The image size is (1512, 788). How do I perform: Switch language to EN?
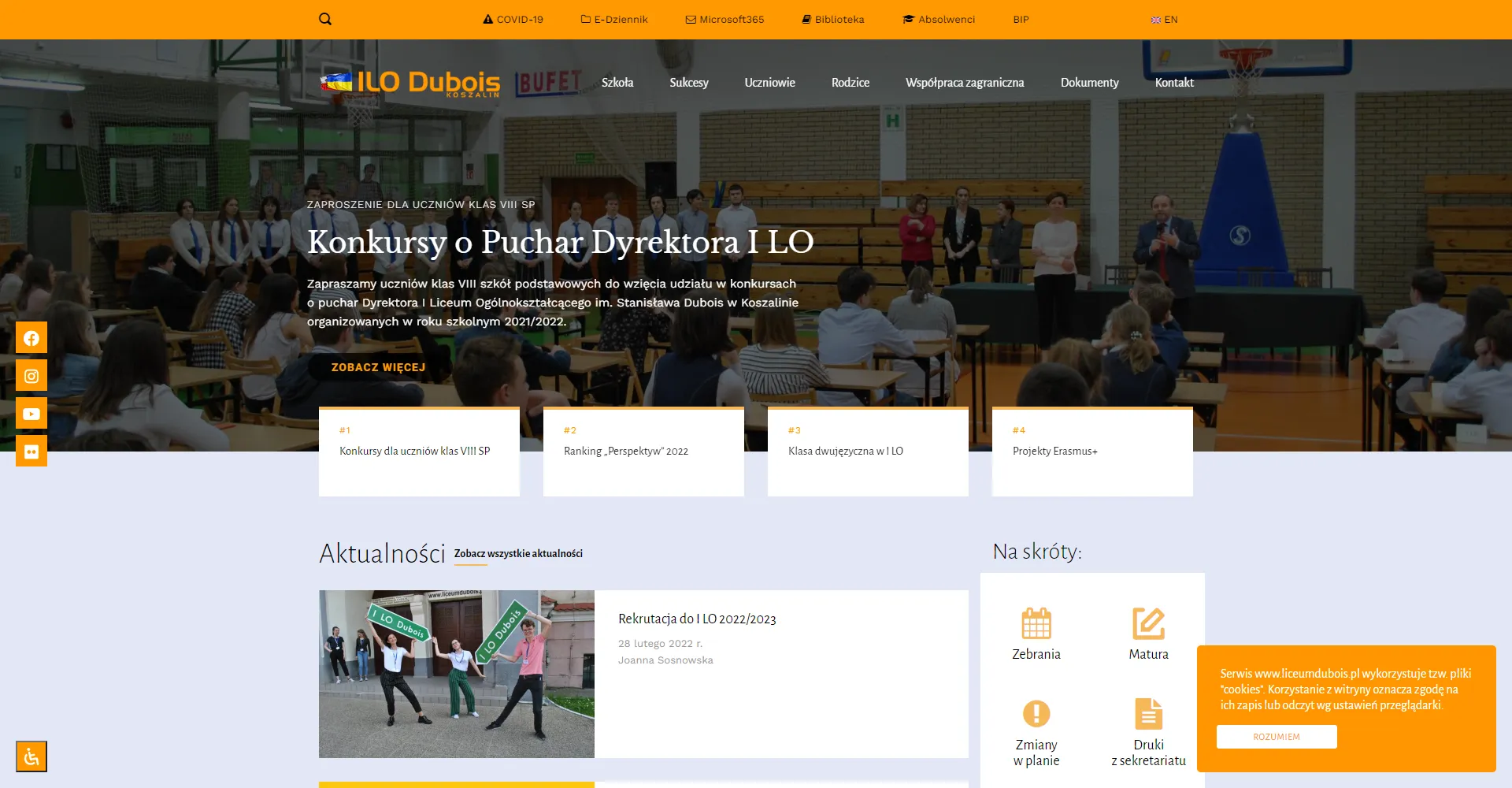(1165, 20)
